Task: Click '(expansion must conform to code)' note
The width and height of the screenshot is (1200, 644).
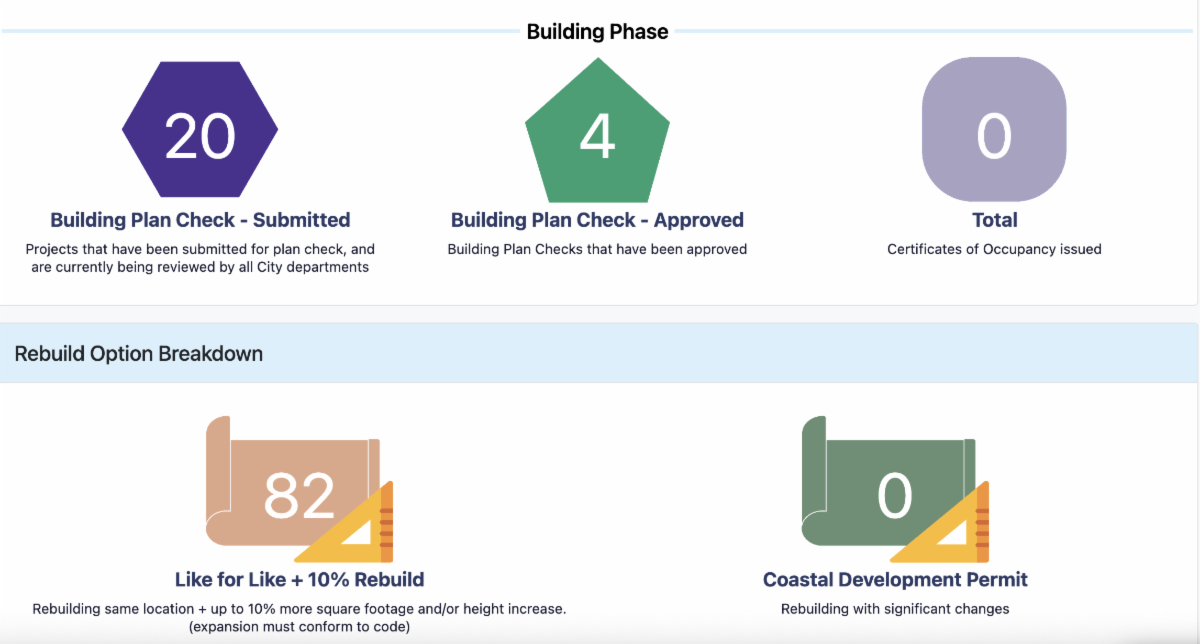Action: [299, 627]
